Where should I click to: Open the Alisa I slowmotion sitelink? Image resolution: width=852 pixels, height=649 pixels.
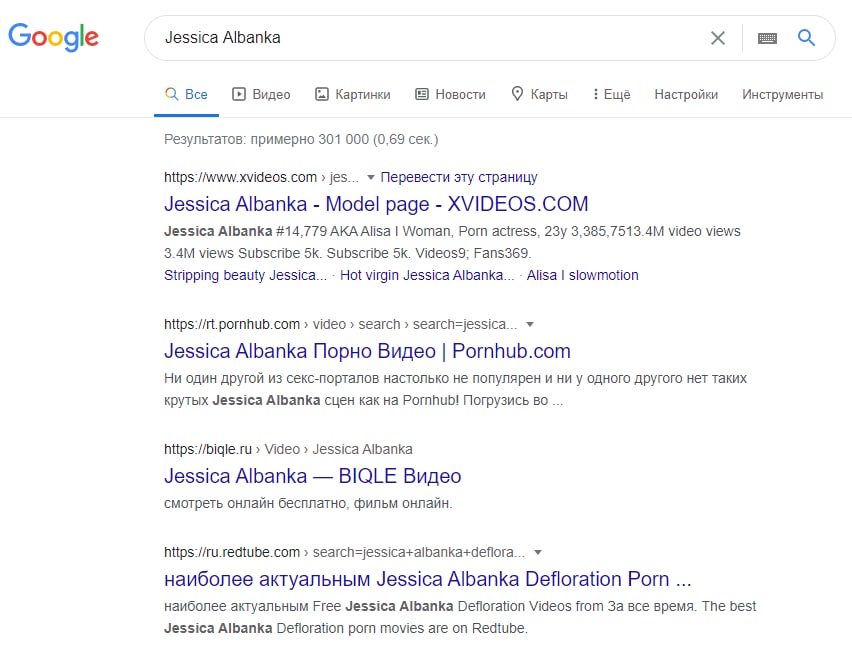pos(582,275)
